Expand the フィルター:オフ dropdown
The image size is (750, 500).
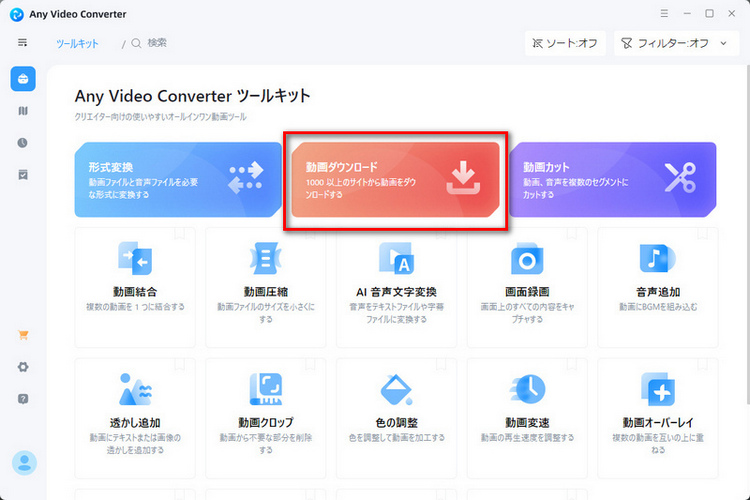pyautogui.click(x=676, y=44)
